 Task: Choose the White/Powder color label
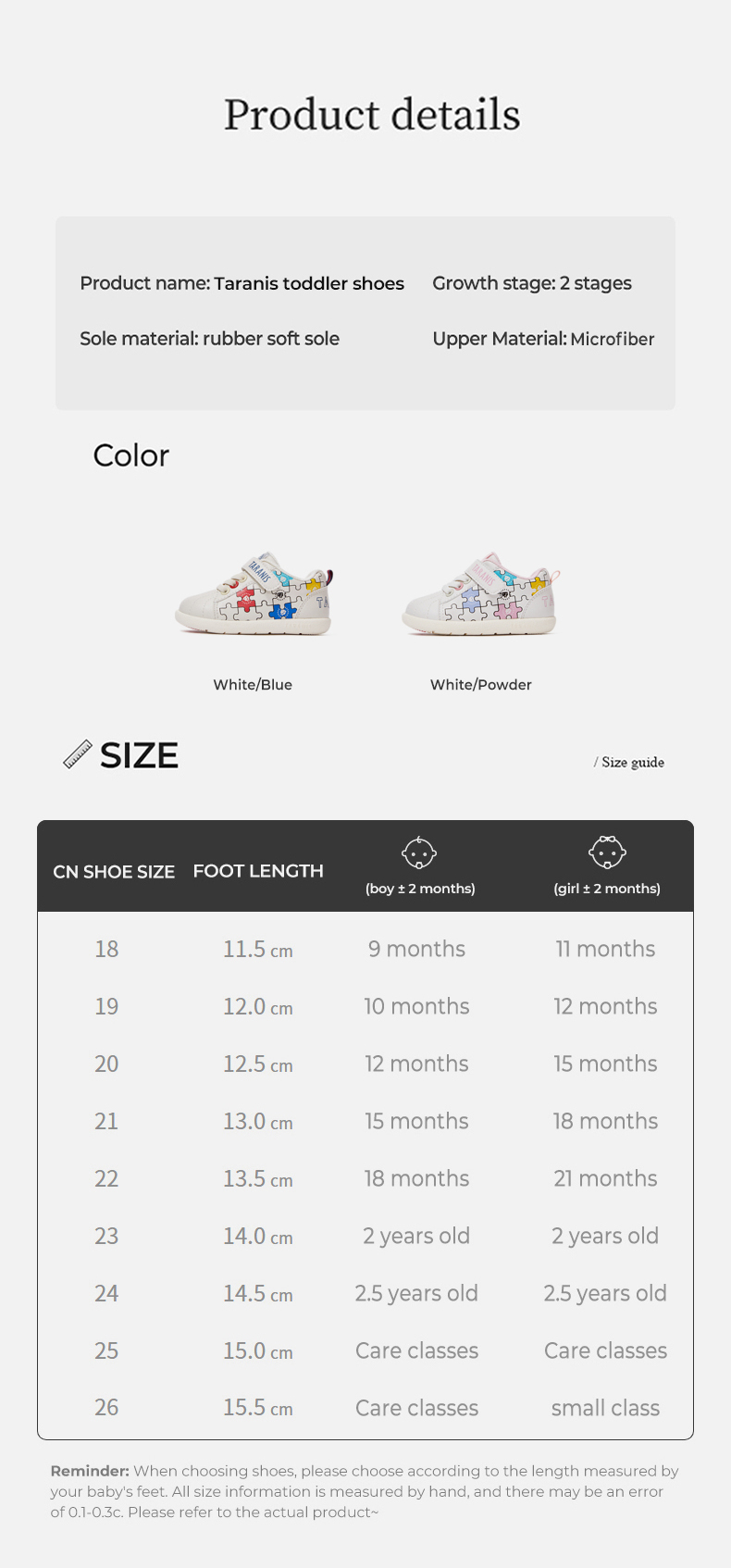(481, 685)
